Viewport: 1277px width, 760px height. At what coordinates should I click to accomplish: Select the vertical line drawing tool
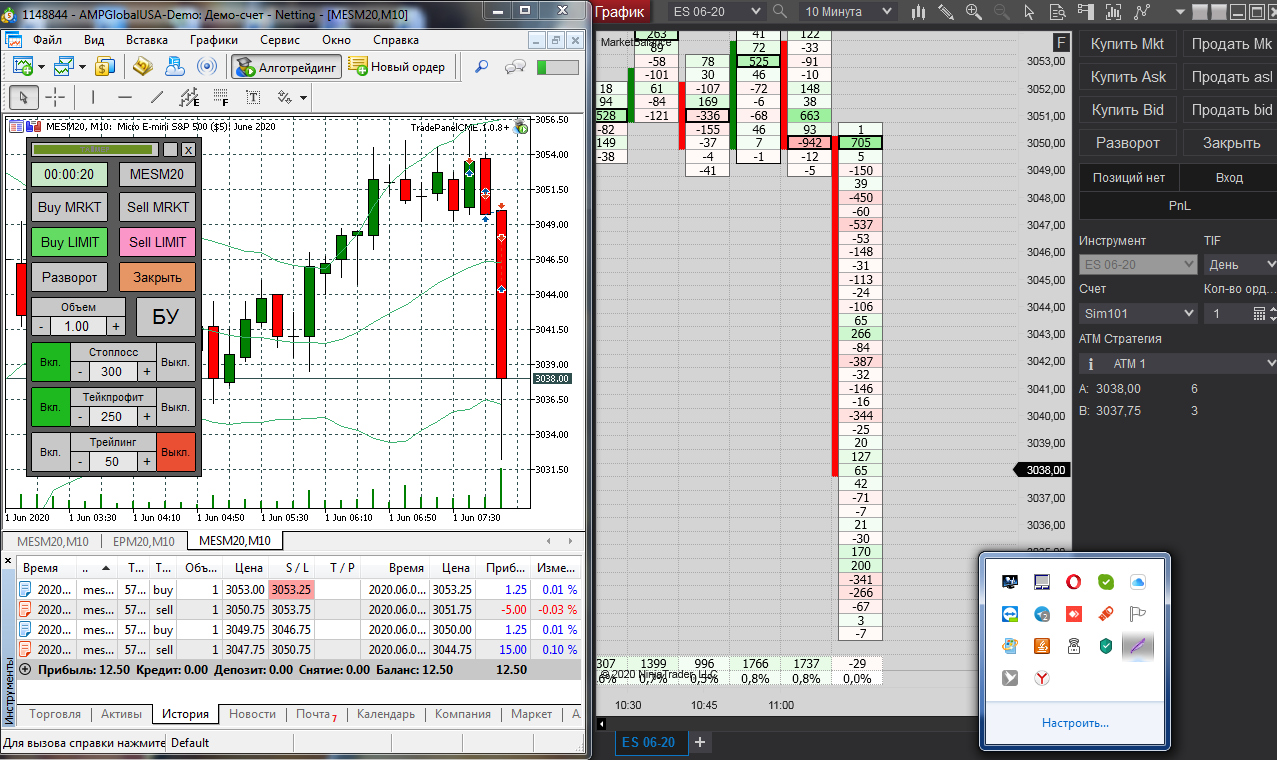92,97
